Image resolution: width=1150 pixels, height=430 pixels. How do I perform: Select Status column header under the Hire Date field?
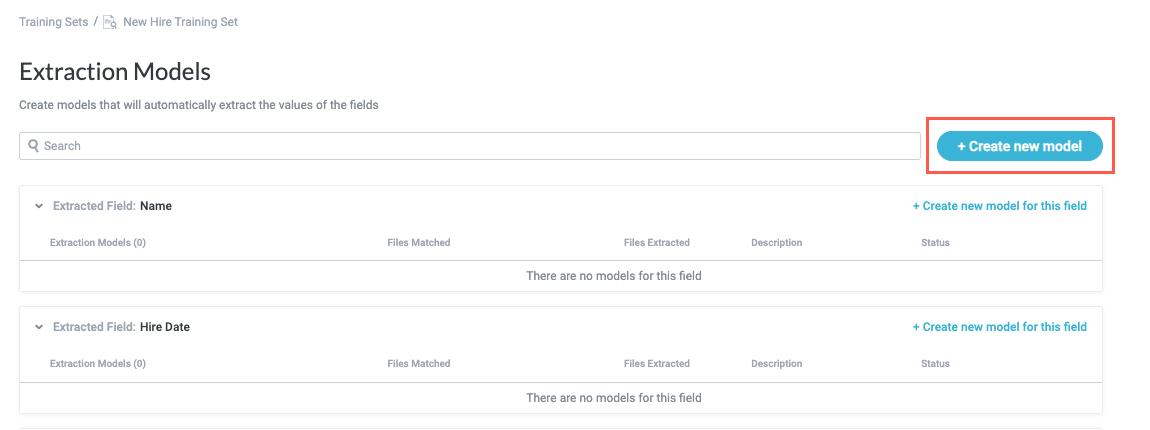935,364
